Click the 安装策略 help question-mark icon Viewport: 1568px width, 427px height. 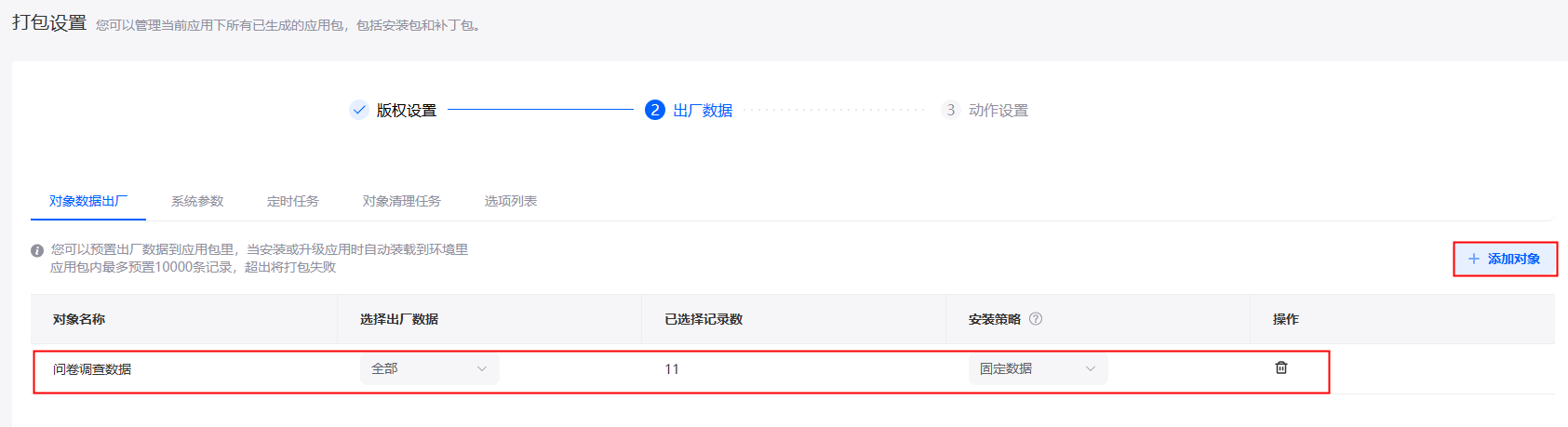(1036, 318)
